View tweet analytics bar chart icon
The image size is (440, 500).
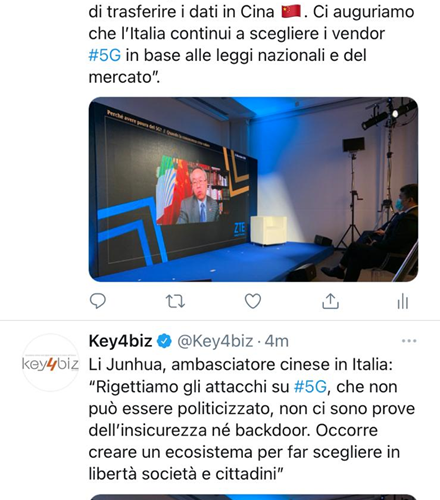click(x=403, y=301)
